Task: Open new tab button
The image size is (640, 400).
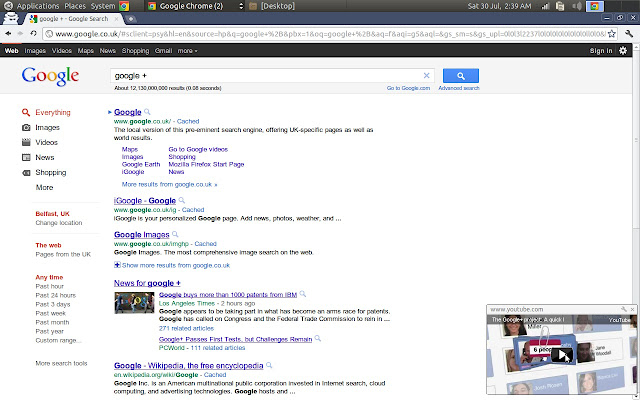Action: point(131,19)
